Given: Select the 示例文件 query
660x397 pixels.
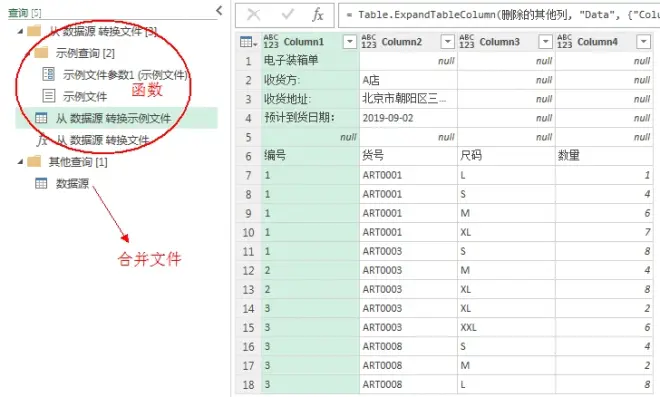Looking at the screenshot, I should [x=85, y=96].
